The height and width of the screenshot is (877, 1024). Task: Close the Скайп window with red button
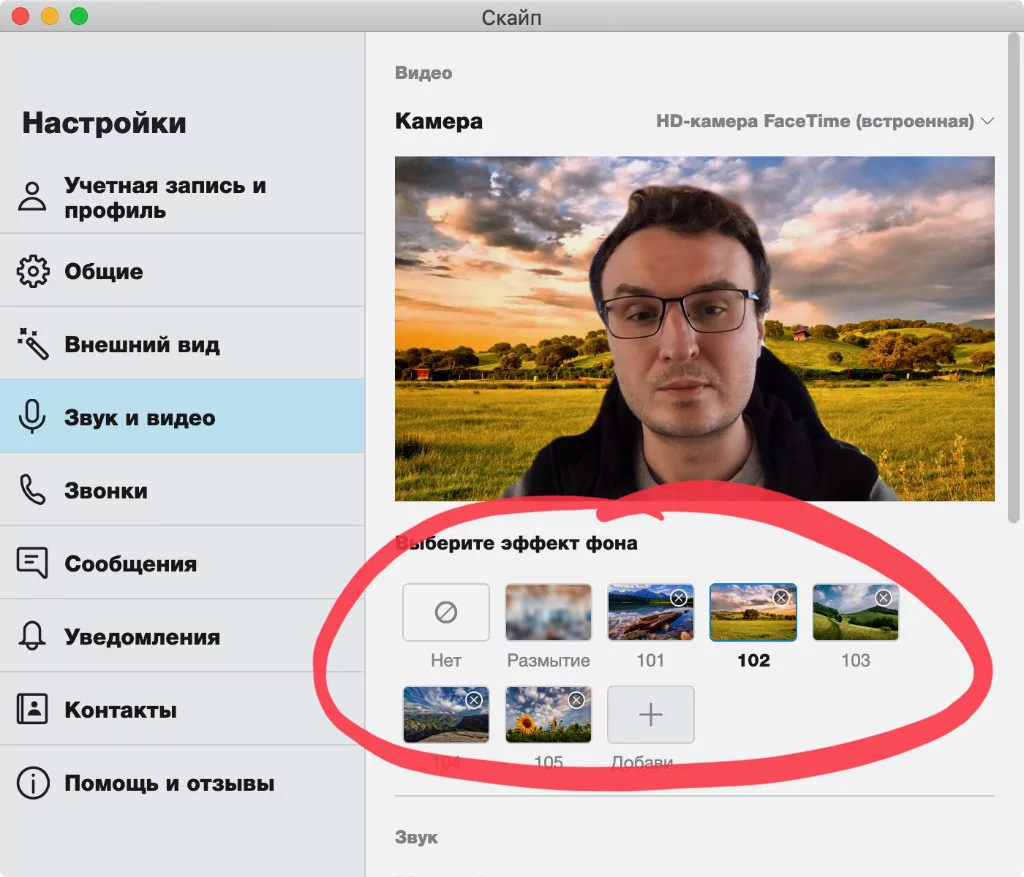[21, 16]
